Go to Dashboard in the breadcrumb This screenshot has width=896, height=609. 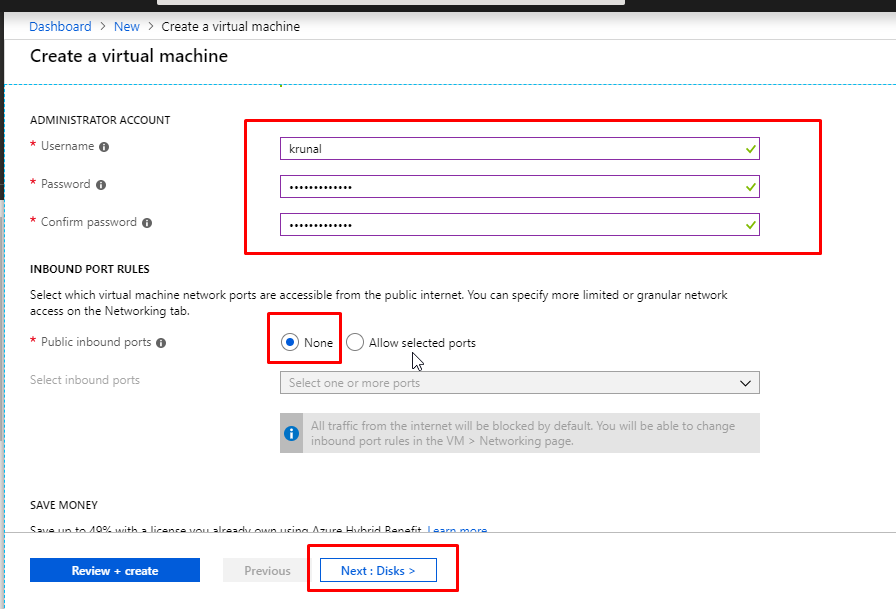coord(60,27)
